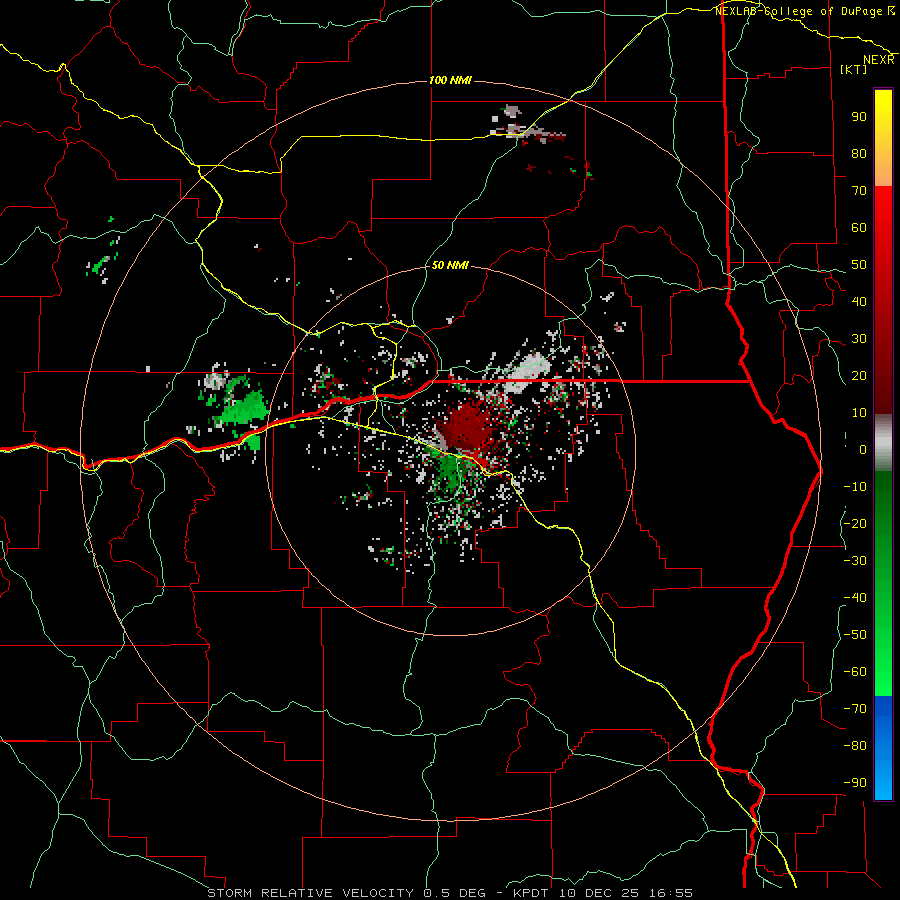Click the 50 knot scale label
The image size is (900, 900).
859,265
